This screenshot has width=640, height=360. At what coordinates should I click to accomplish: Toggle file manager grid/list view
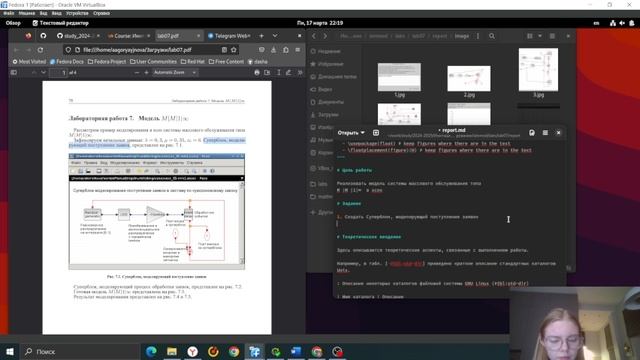point(530,36)
